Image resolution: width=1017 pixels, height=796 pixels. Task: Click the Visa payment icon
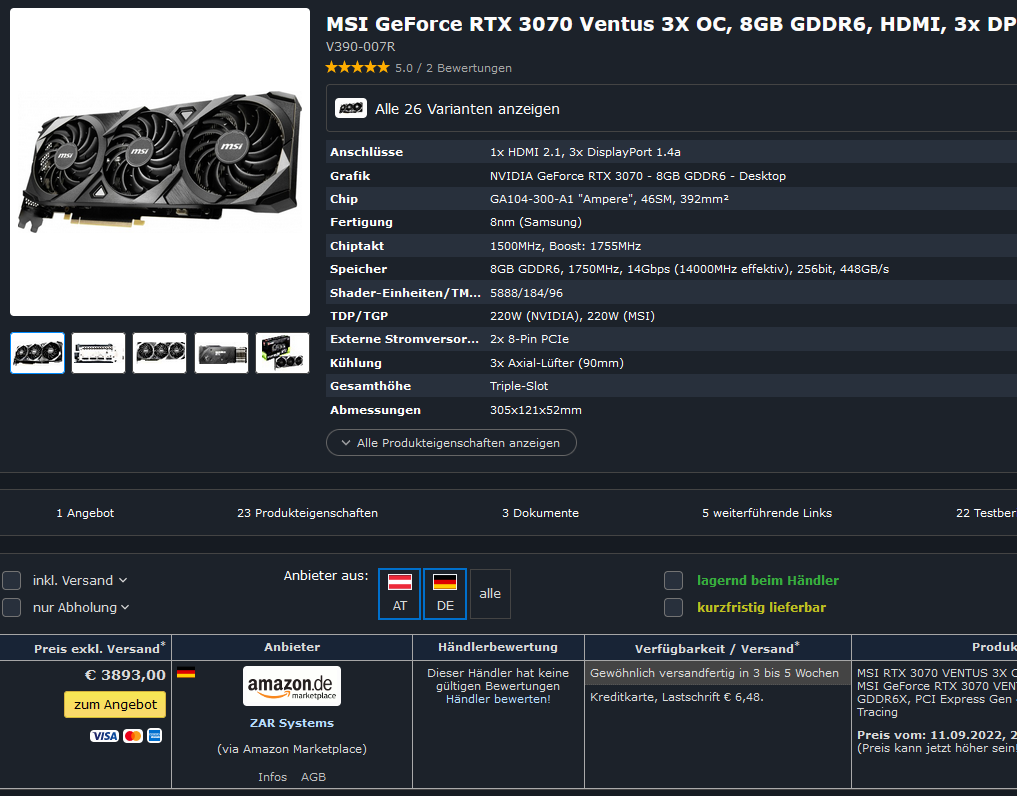[104, 736]
